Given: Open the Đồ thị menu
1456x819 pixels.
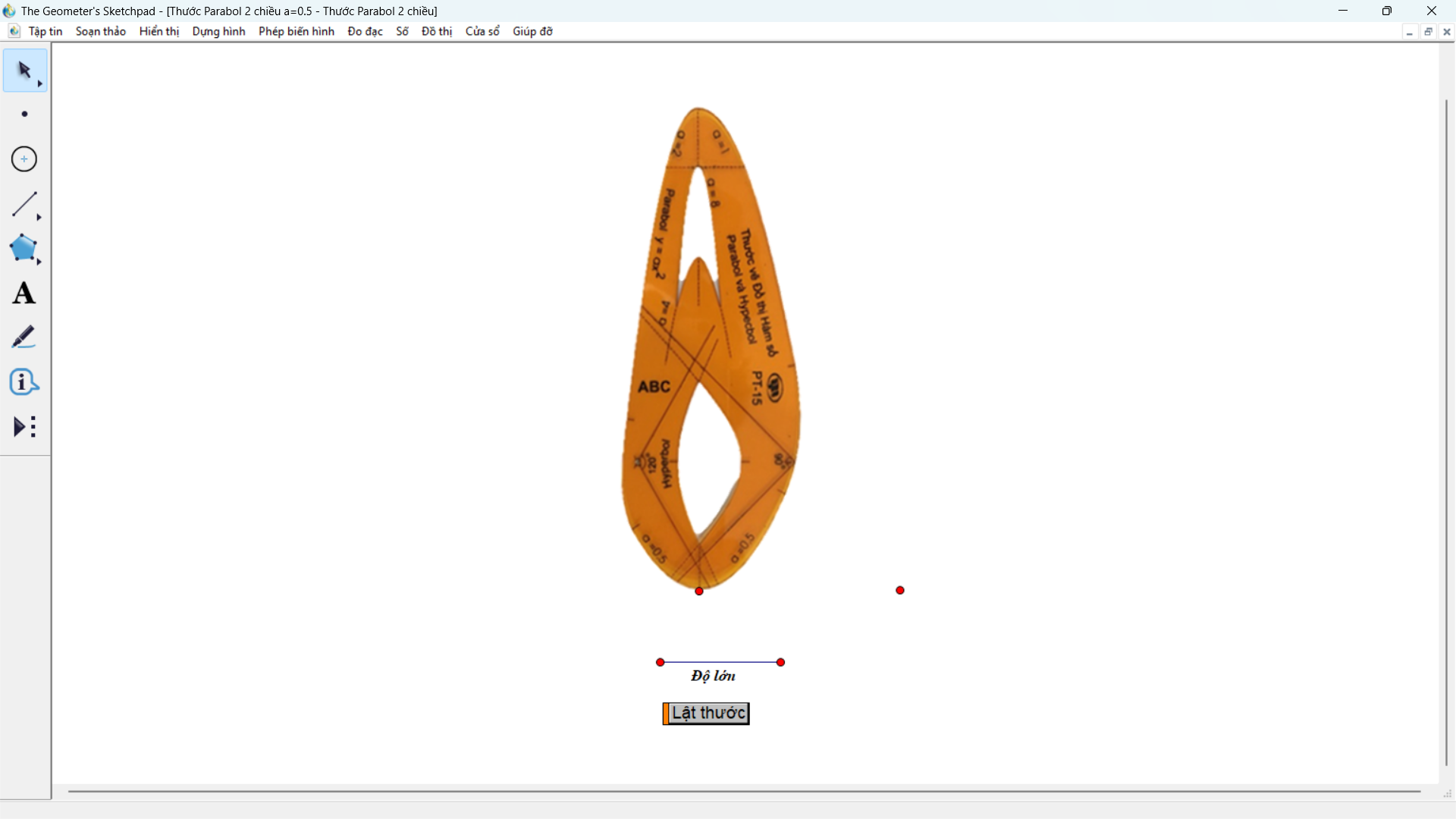Looking at the screenshot, I should tap(436, 31).
